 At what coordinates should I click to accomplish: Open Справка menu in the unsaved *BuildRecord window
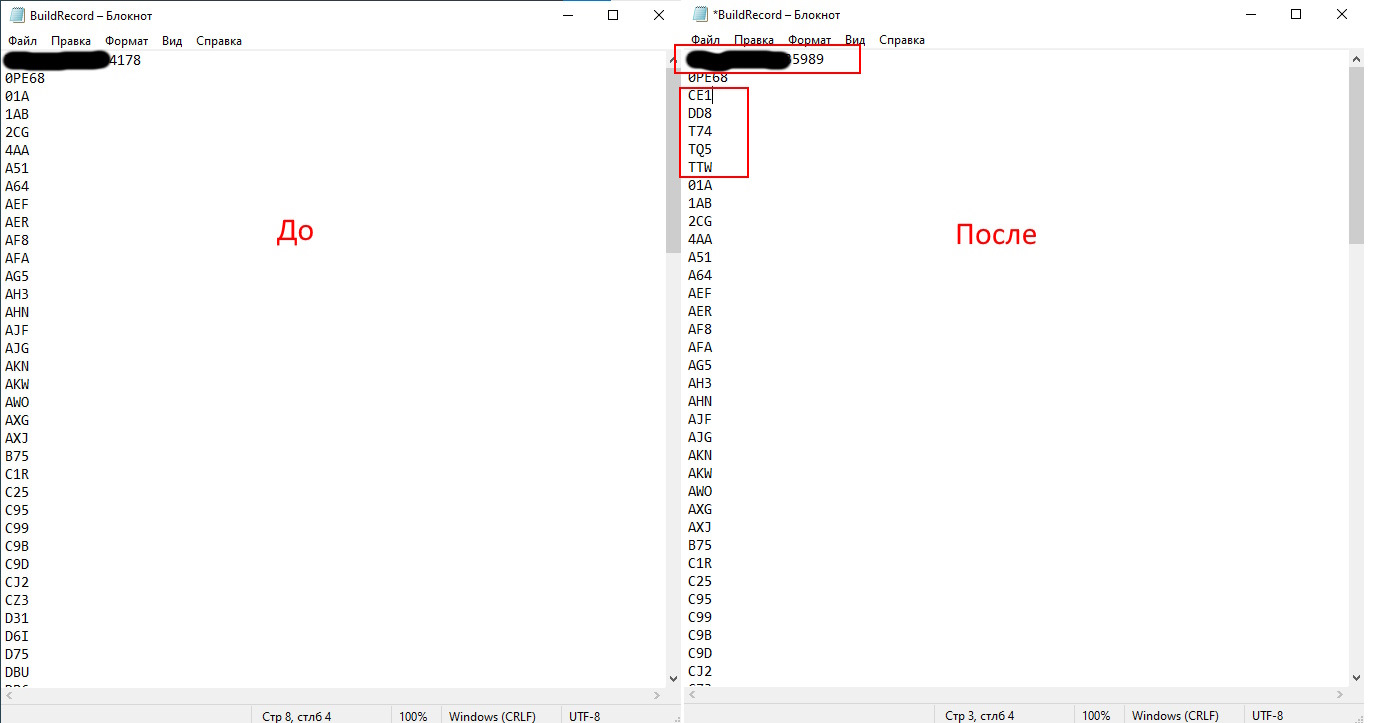pyautogui.click(x=902, y=40)
